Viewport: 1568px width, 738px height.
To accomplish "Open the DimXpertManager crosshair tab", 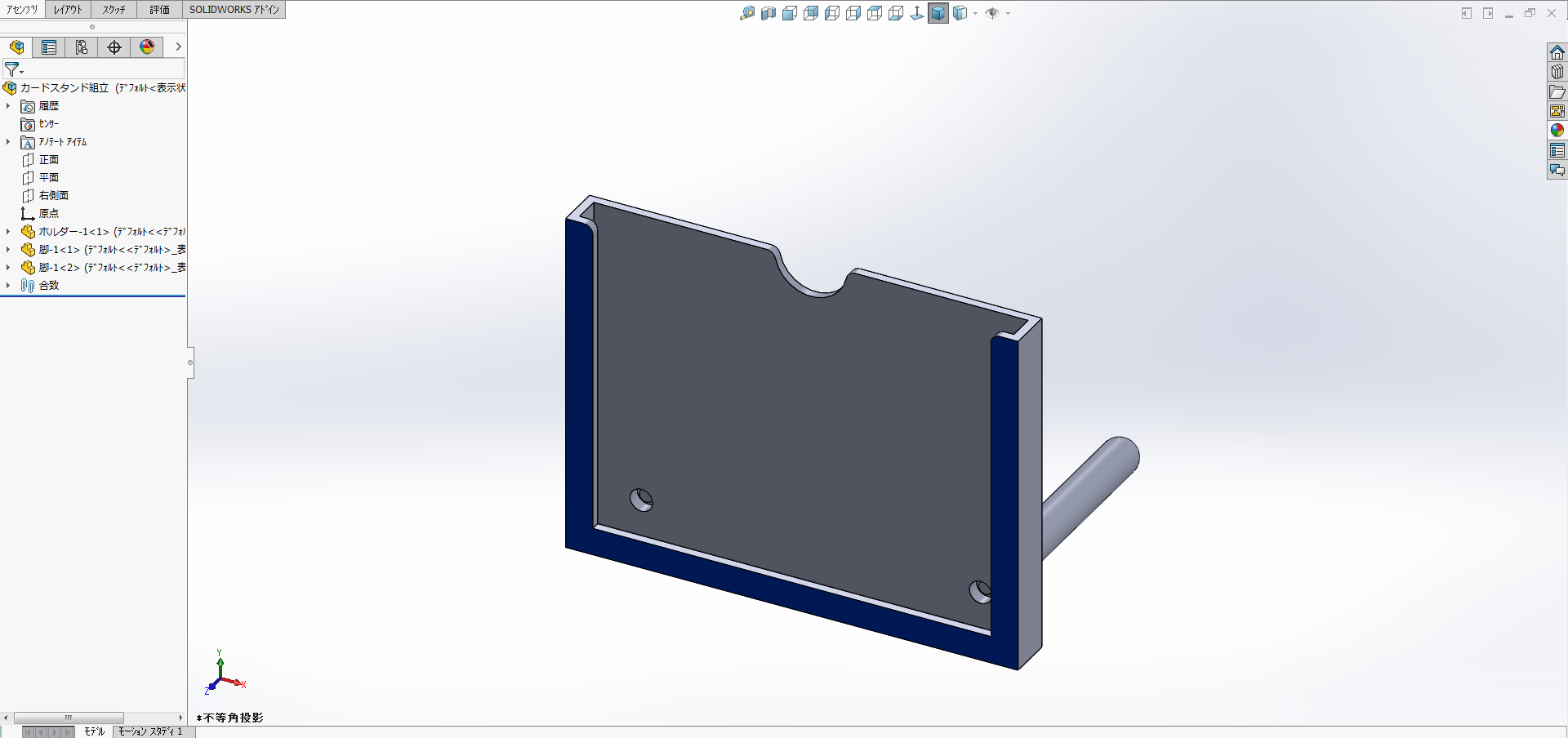I will click(x=114, y=47).
